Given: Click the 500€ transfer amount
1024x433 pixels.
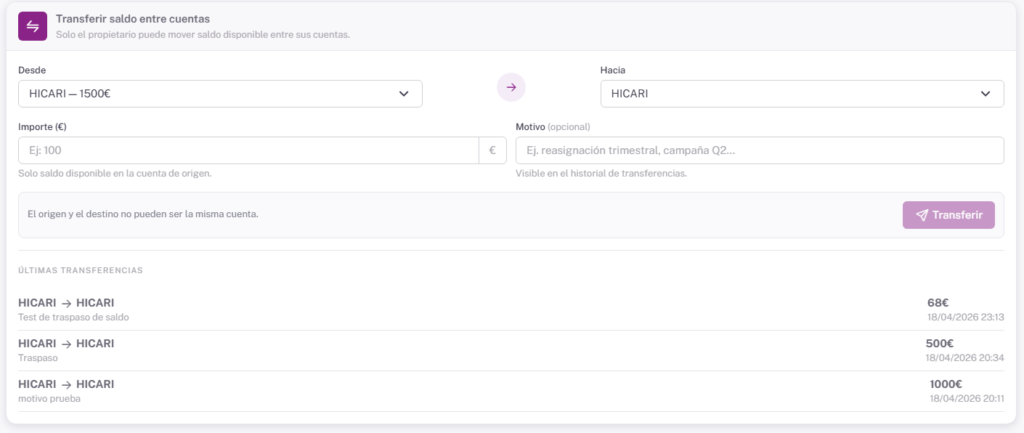Looking at the screenshot, I should pos(939,343).
